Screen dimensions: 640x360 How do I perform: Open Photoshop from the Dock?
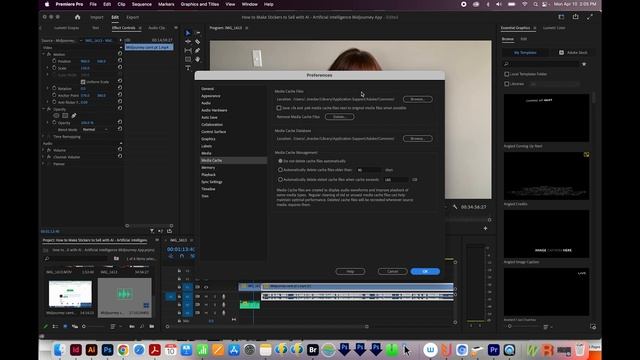tap(107, 350)
